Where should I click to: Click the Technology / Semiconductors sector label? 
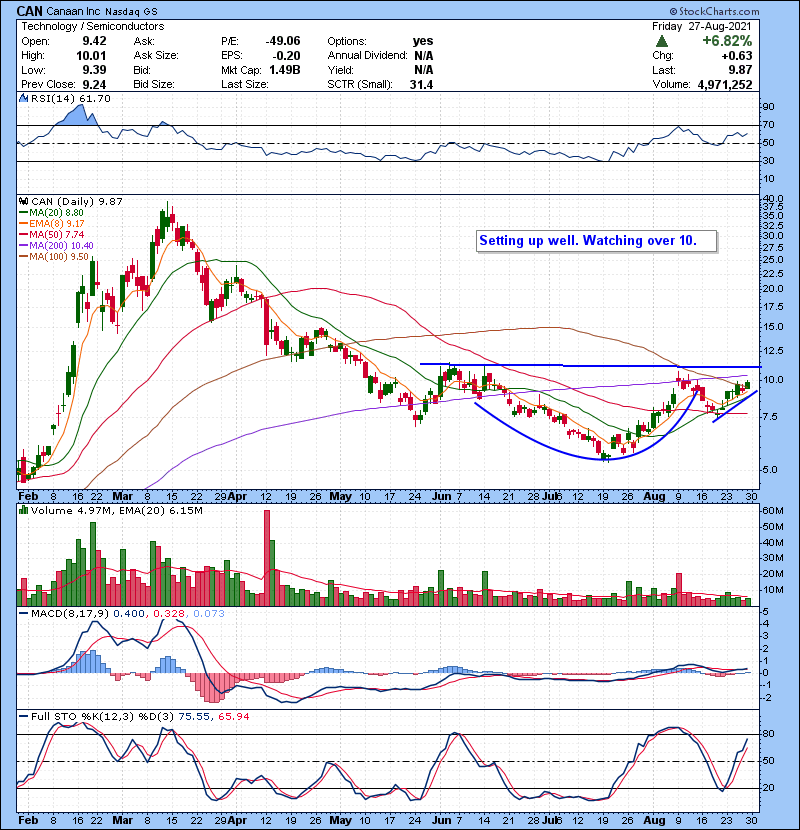pos(93,26)
